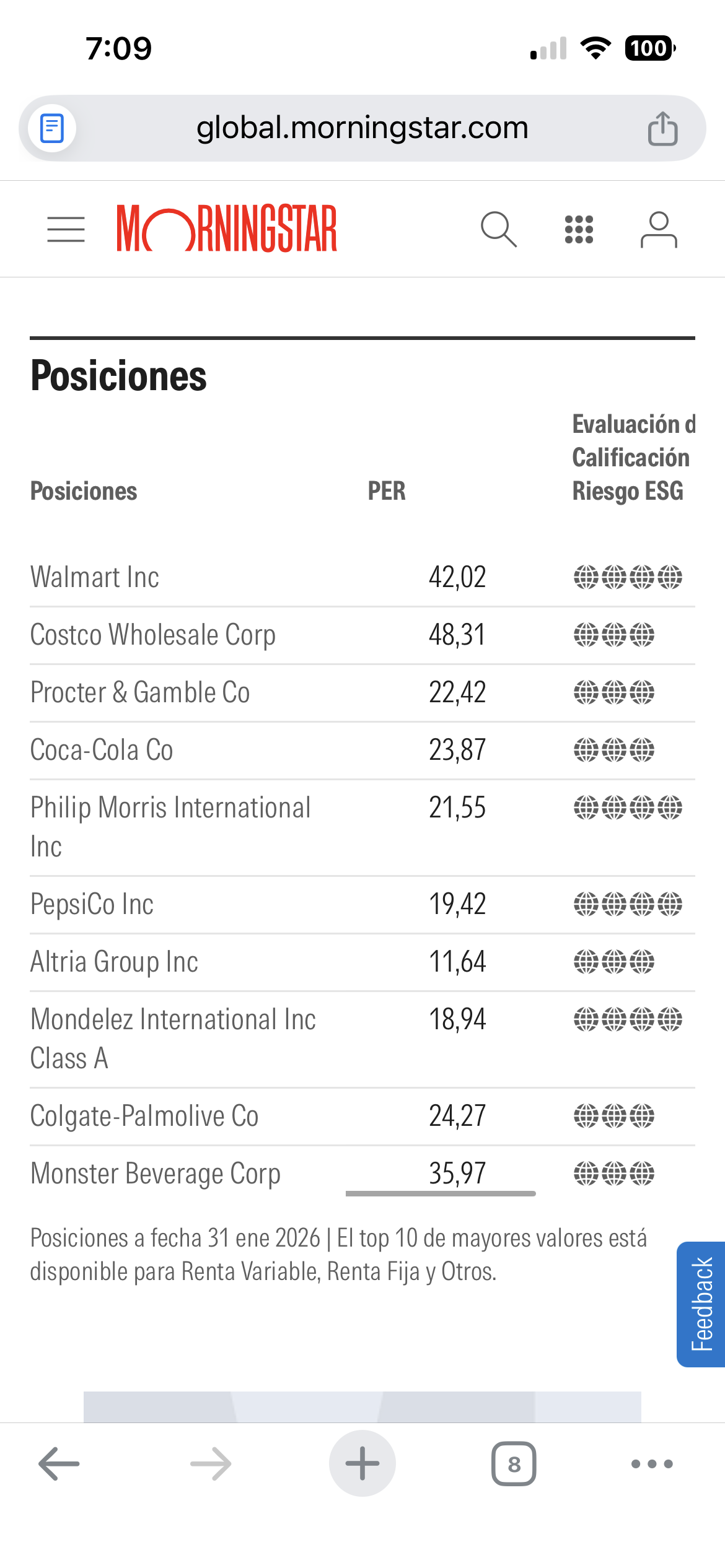Tap the Morningstar logo

pos(227,229)
